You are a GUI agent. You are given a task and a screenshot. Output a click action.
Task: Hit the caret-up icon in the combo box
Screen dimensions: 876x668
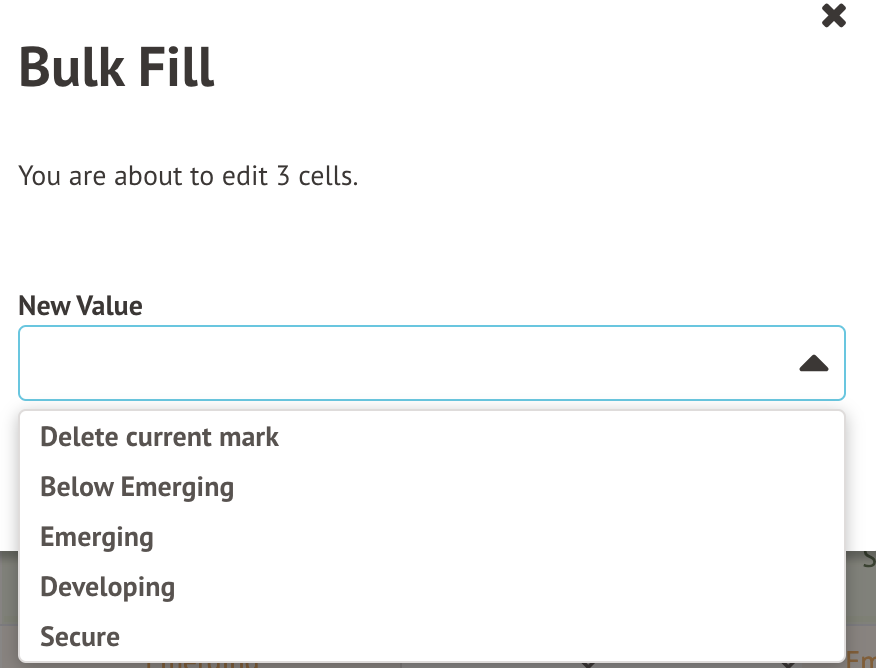(813, 364)
